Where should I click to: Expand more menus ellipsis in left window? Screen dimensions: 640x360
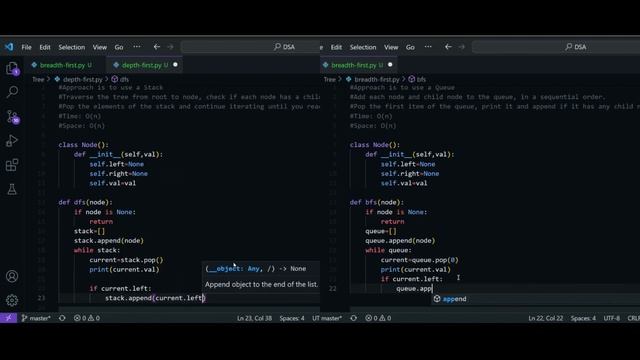tap(137, 47)
